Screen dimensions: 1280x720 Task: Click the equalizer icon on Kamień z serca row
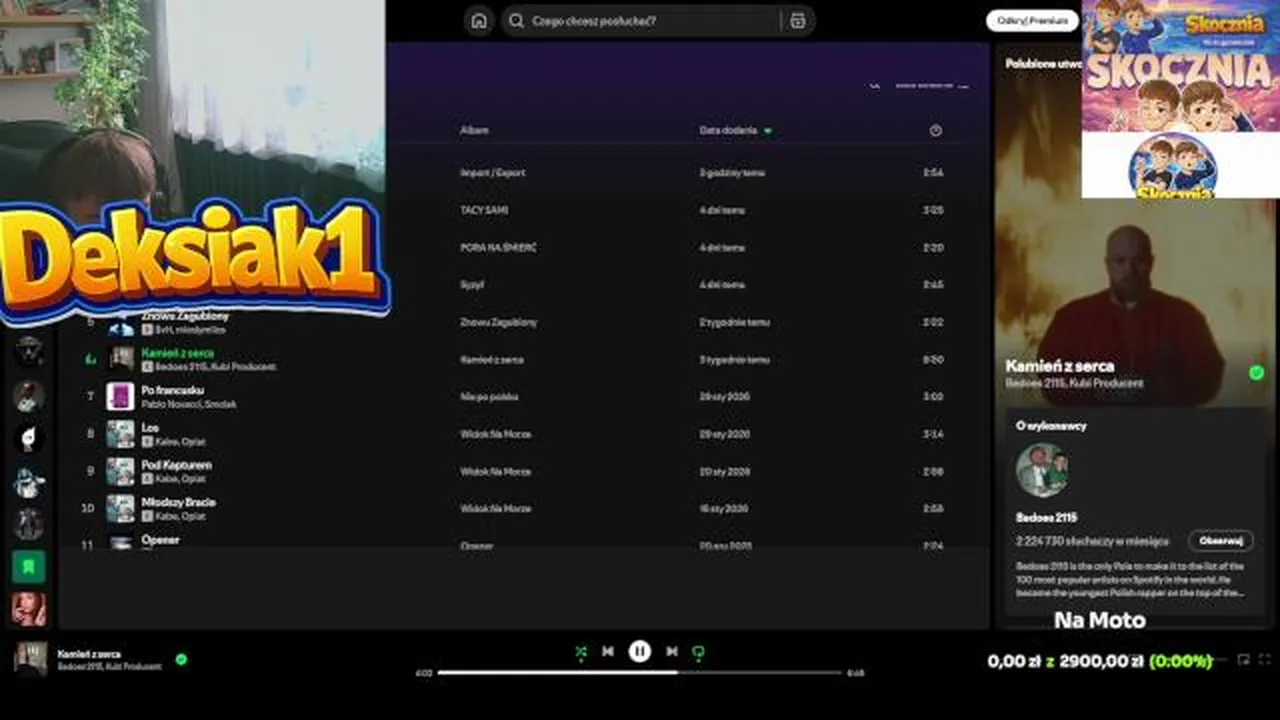pos(90,359)
